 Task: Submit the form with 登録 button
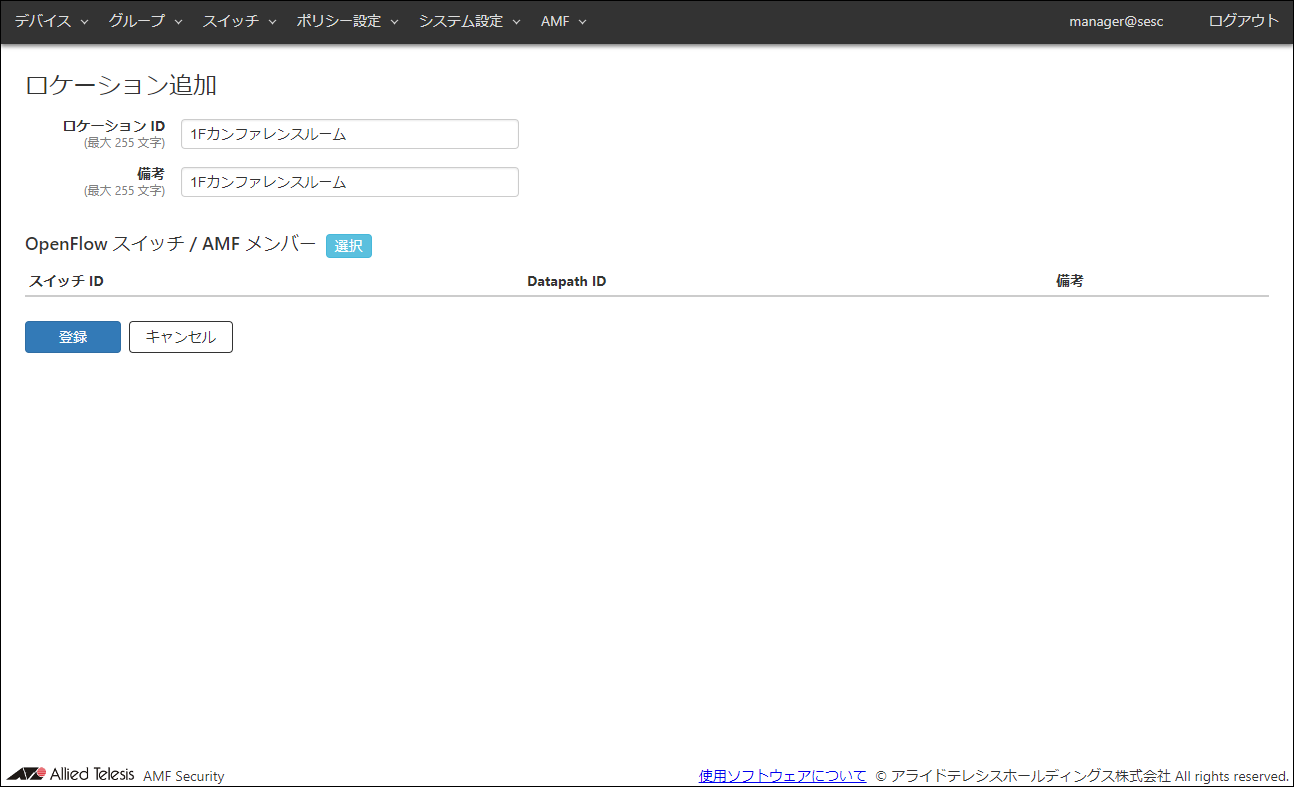[x=73, y=337]
